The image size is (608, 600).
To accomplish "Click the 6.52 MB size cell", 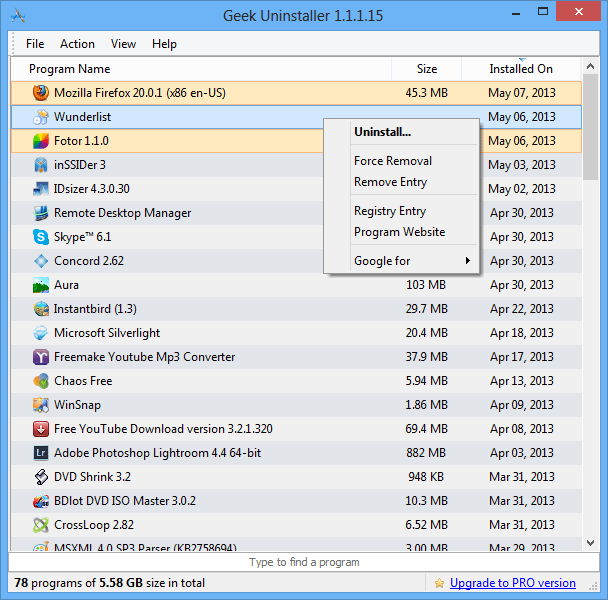I will tap(427, 525).
